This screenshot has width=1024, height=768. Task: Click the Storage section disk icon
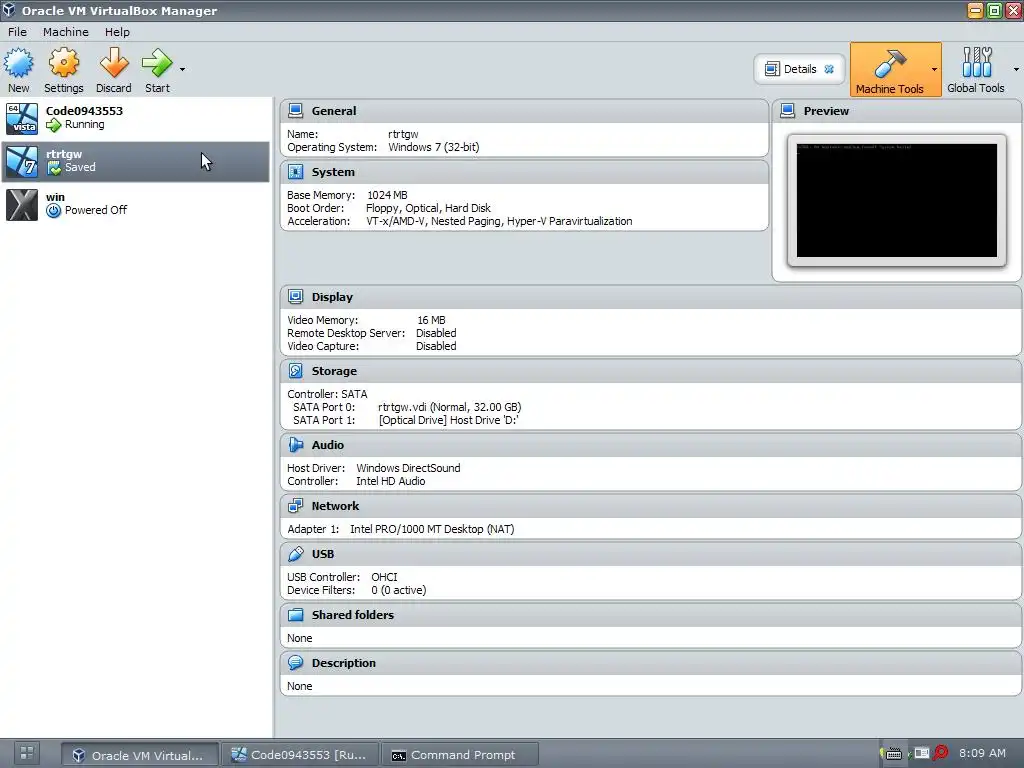tap(295, 371)
